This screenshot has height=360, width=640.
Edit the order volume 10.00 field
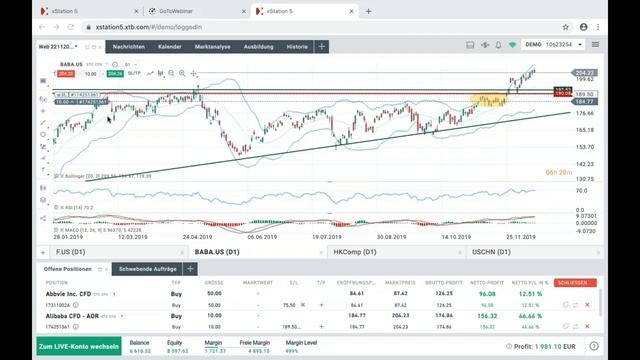(x=91, y=74)
